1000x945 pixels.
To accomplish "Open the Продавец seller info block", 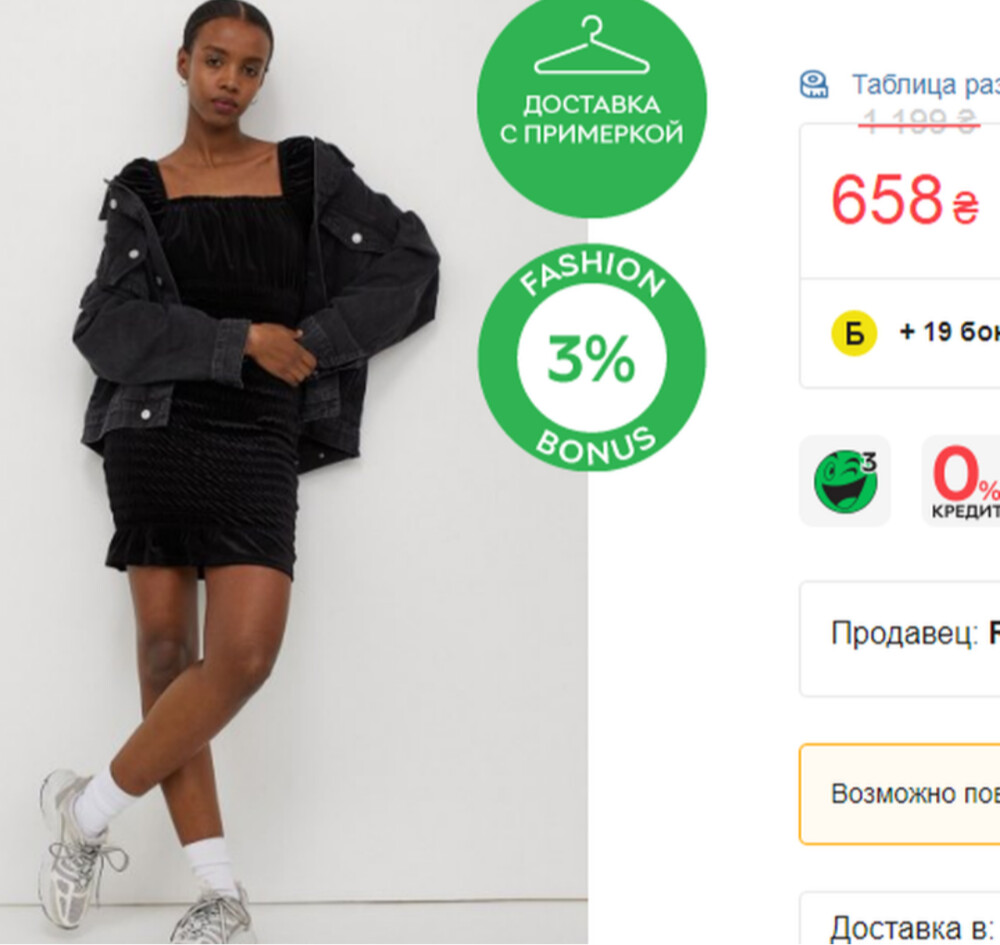I will 899,639.
